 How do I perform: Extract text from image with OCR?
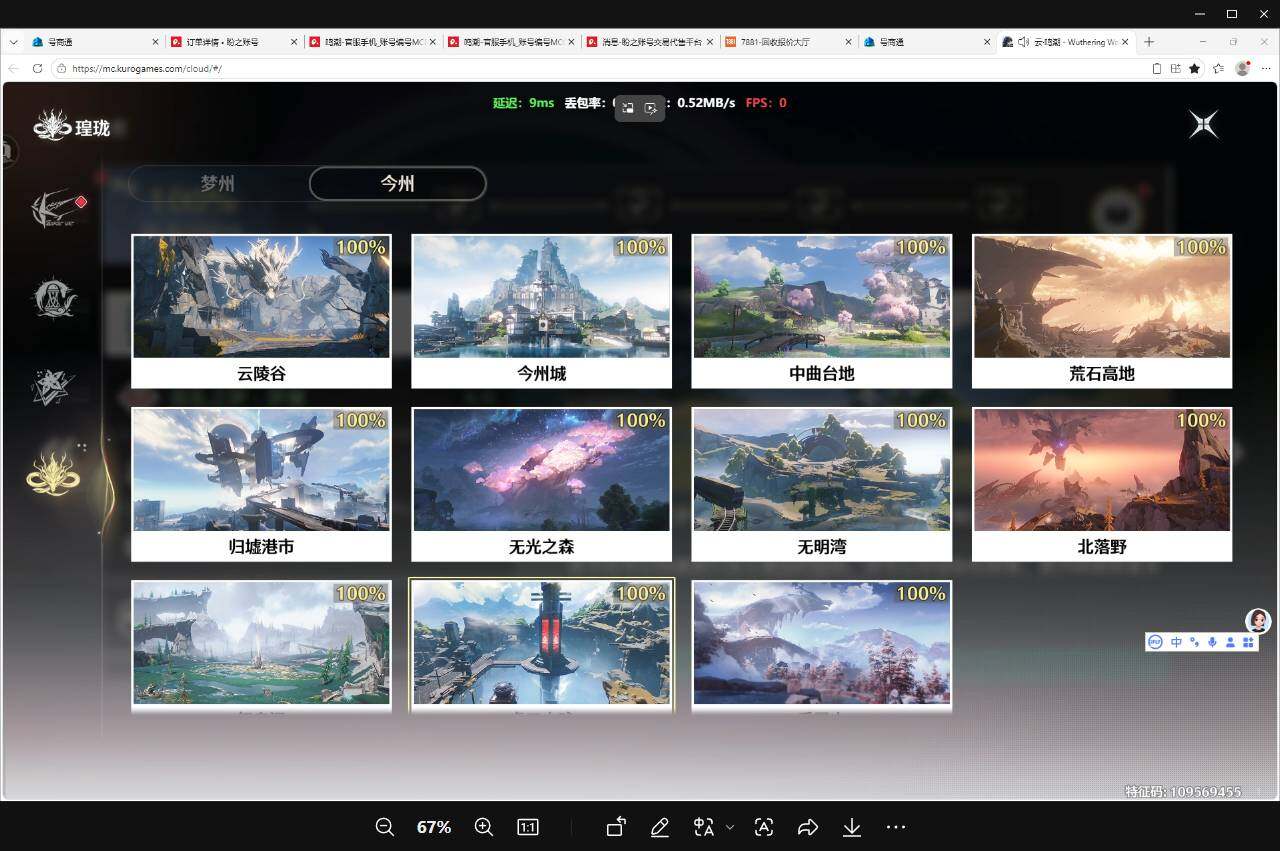[764, 827]
